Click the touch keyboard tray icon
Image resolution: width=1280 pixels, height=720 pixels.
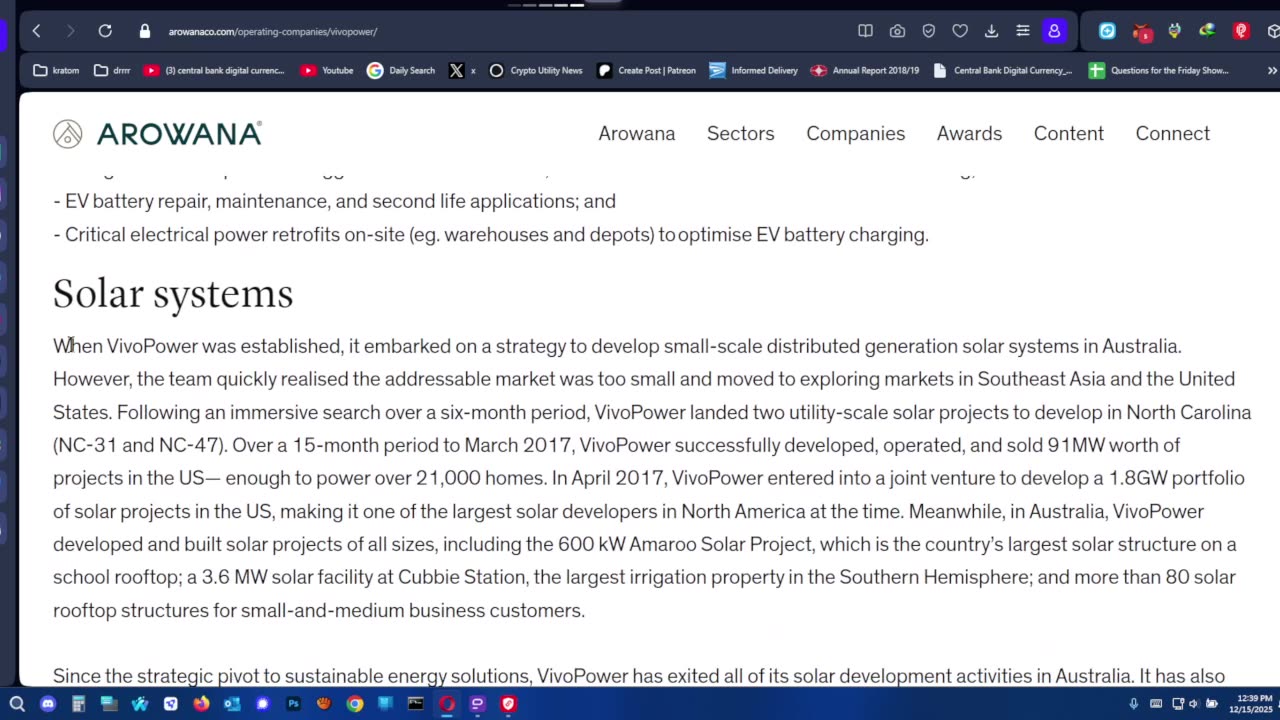point(1156,704)
